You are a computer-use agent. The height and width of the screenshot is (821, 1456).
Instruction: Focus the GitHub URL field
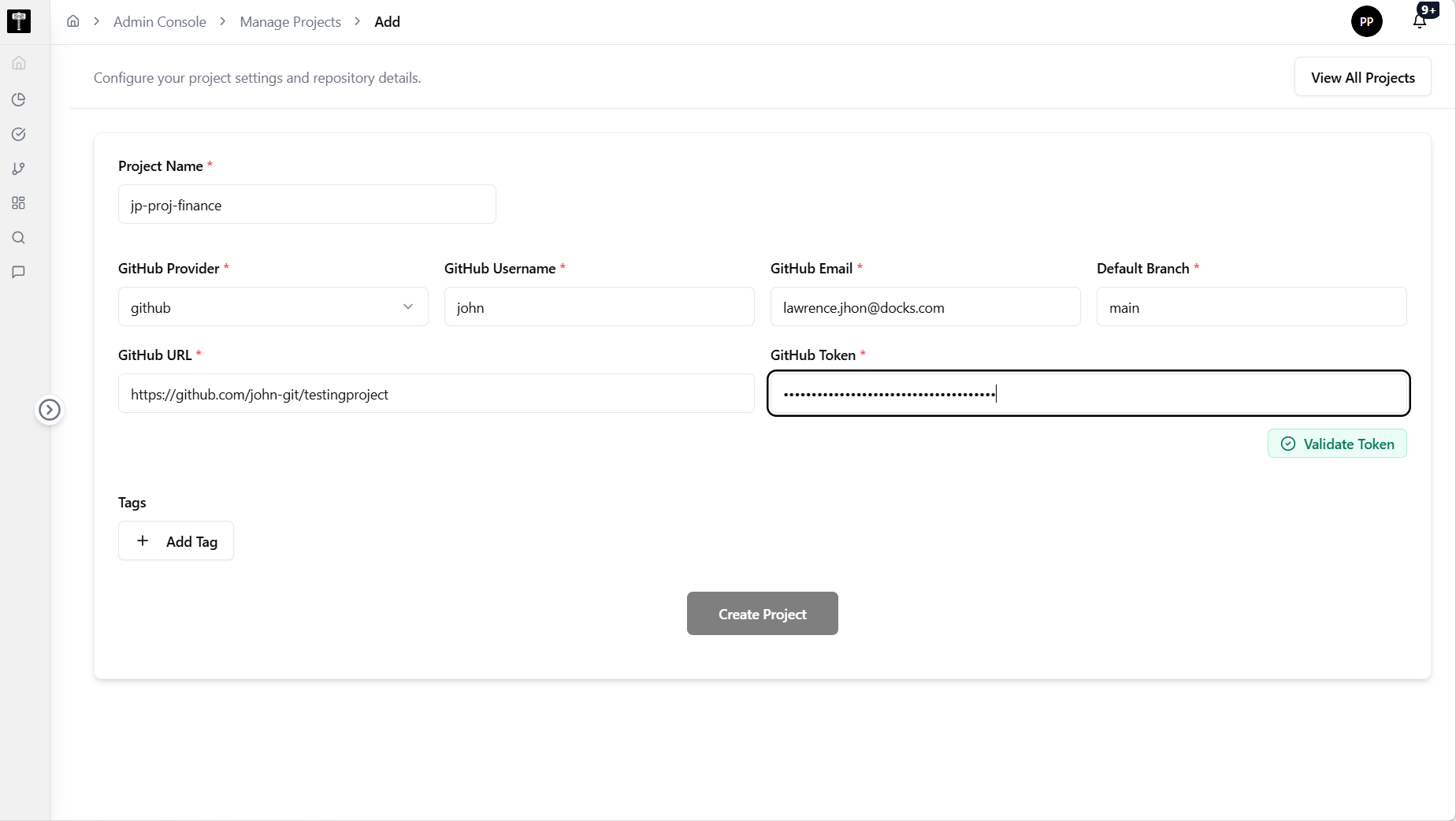click(x=436, y=393)
